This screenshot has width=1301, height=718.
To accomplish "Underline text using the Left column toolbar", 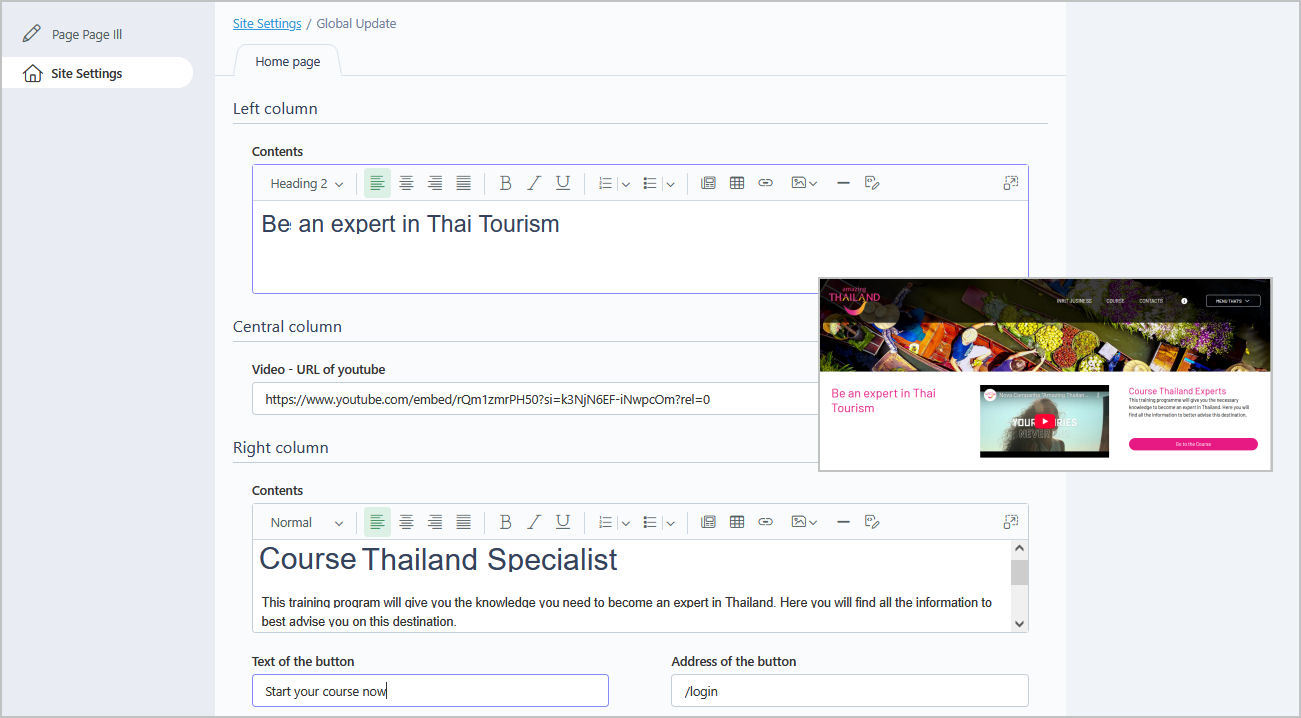I will click(563, 183).
